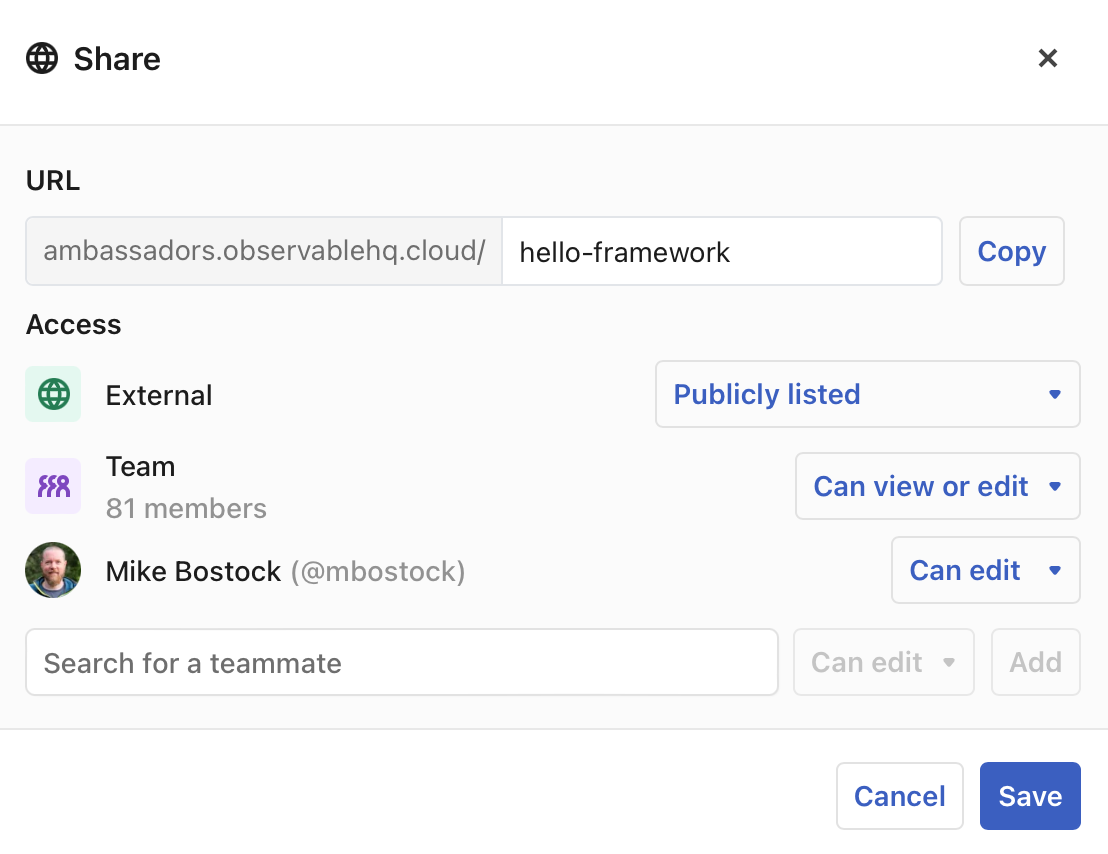
Task: Click the globe icon beside Share title
Action: click(43, 58)
